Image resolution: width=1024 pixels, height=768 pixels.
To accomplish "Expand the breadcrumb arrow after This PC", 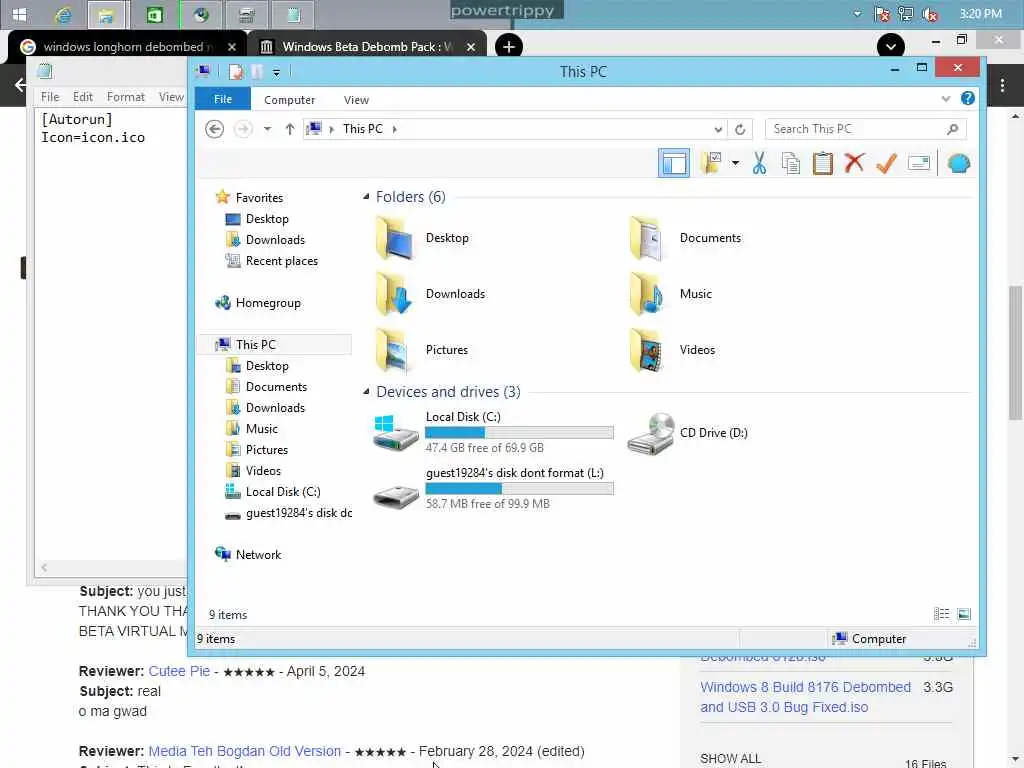I will [x=394, y=129].
